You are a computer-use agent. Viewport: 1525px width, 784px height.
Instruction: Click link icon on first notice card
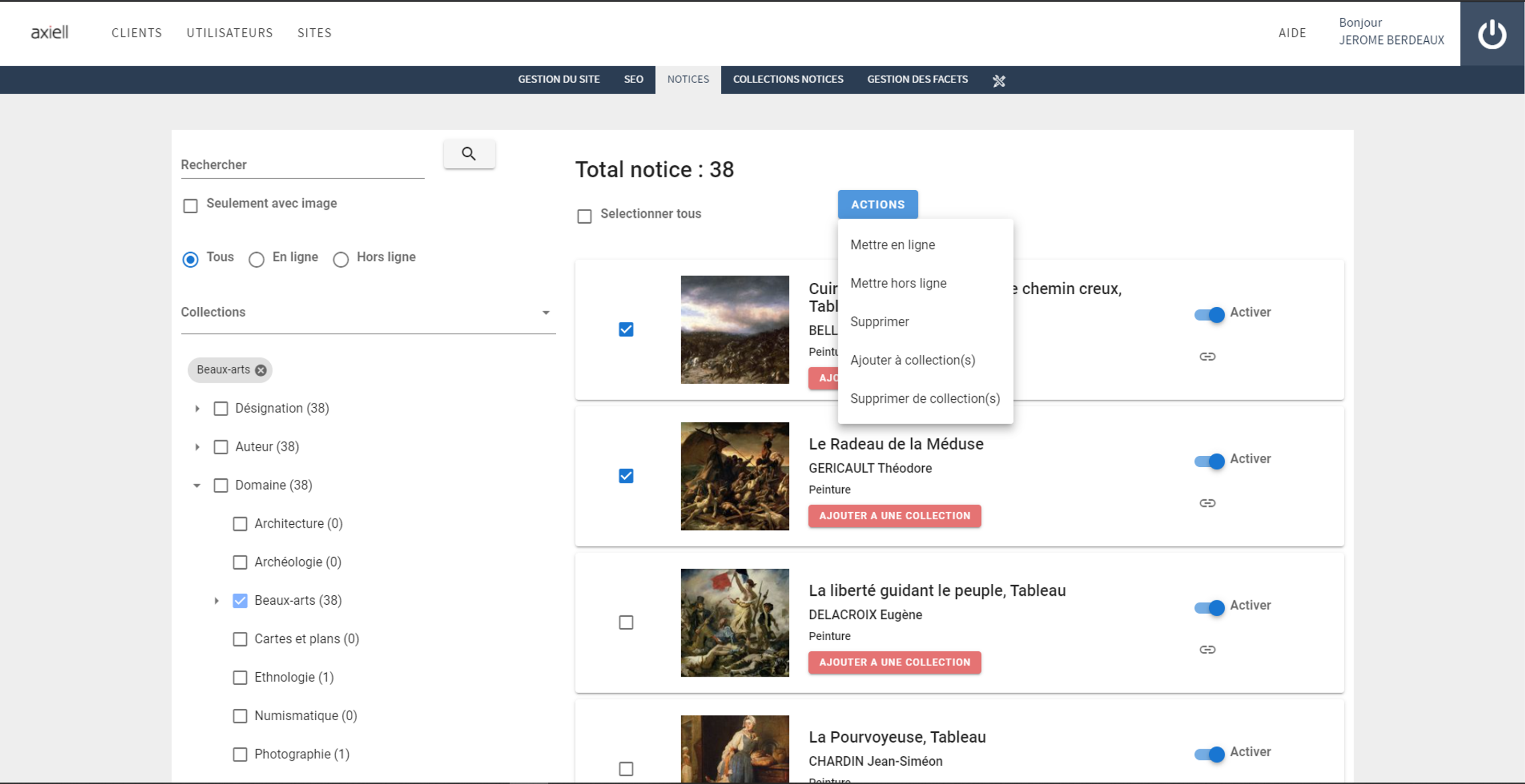point(1207,356)
